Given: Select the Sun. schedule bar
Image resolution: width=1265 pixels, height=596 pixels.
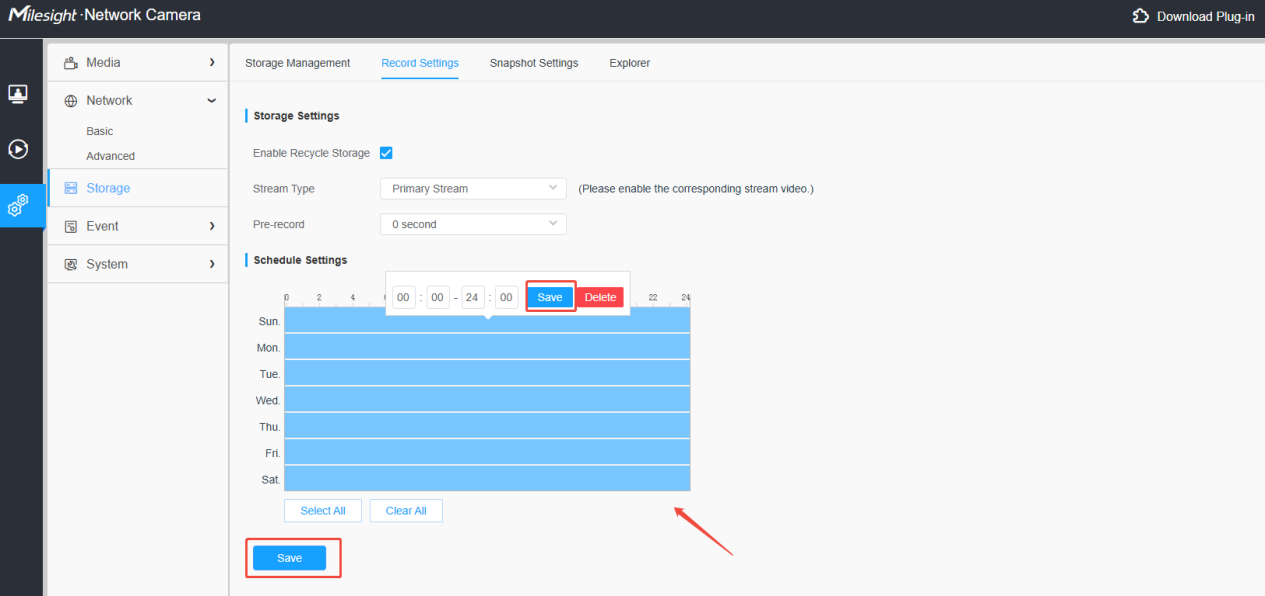Looking at the screenshot, I should pyautogui.click(x=487, y=320).
